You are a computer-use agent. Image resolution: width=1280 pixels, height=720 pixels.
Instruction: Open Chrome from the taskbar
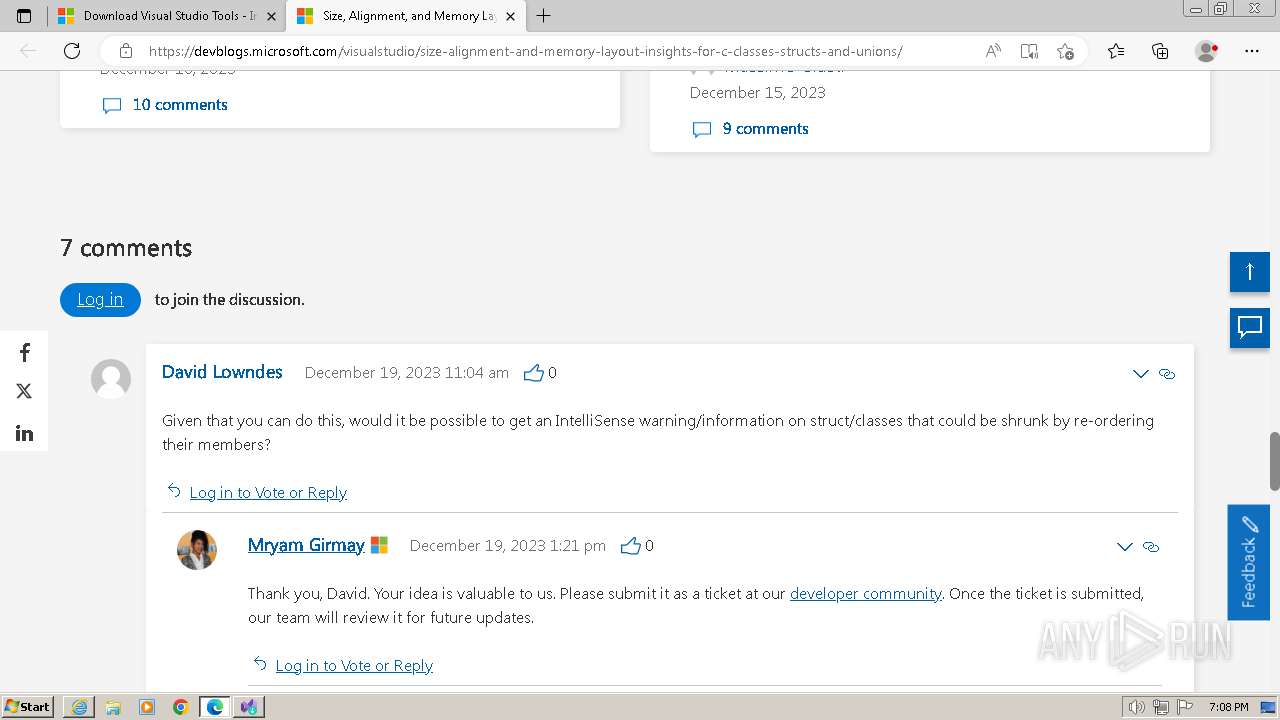point(180,707)
